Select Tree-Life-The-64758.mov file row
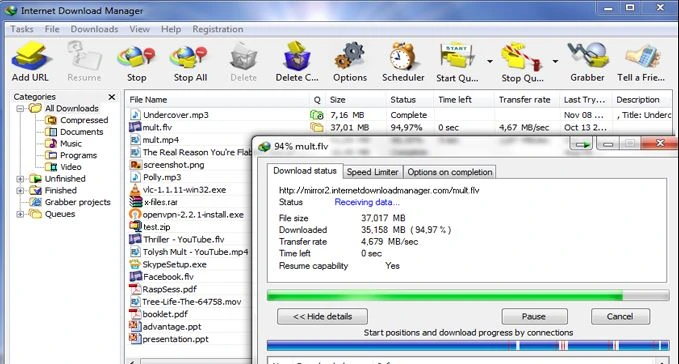Screen dimensions: 679x364 (191, 301)
